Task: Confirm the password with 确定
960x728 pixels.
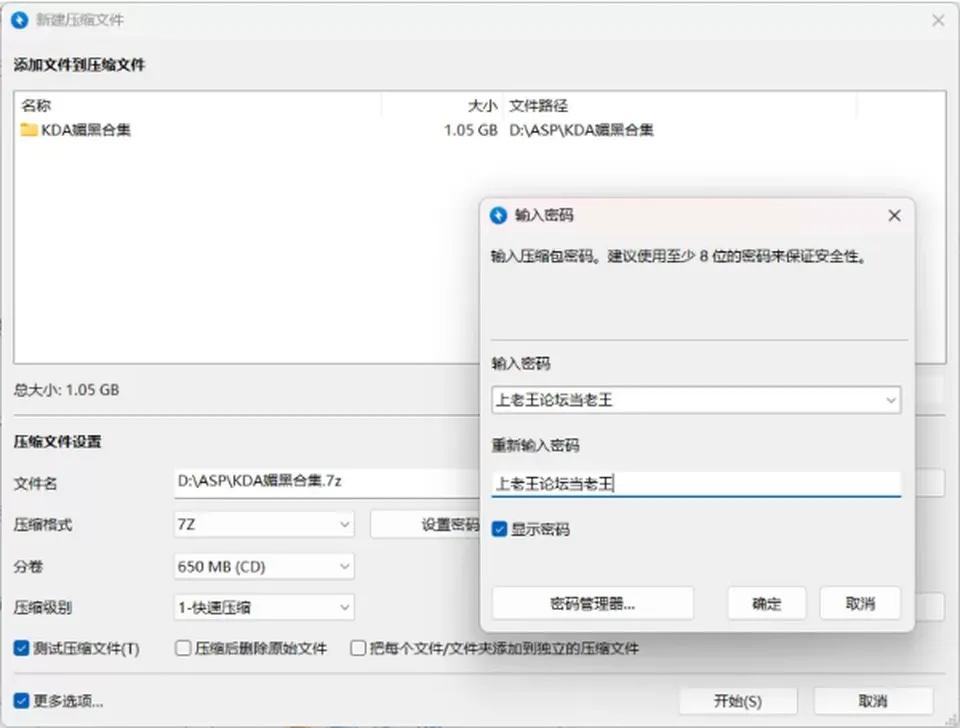Action: click(767, 604)
